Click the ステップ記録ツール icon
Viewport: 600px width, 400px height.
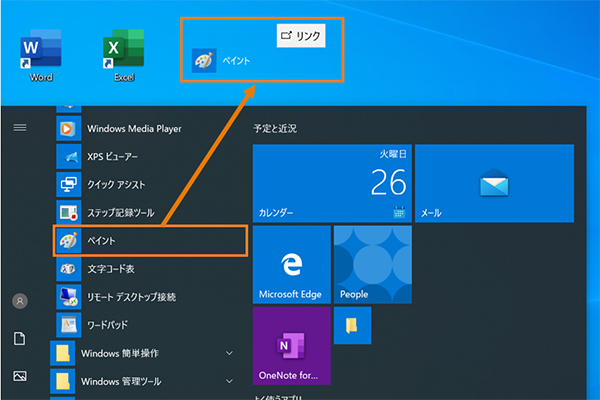pos(69,212)
